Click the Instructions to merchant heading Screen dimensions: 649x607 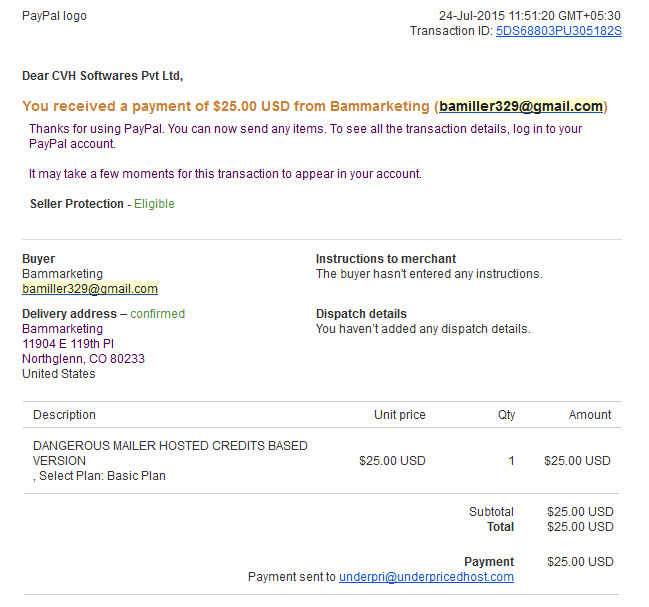[386, 259]
